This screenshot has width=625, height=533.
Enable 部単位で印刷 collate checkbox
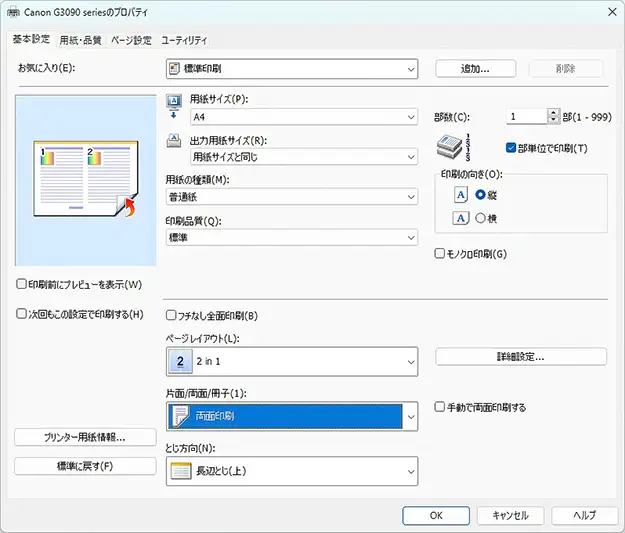[511, 148]
